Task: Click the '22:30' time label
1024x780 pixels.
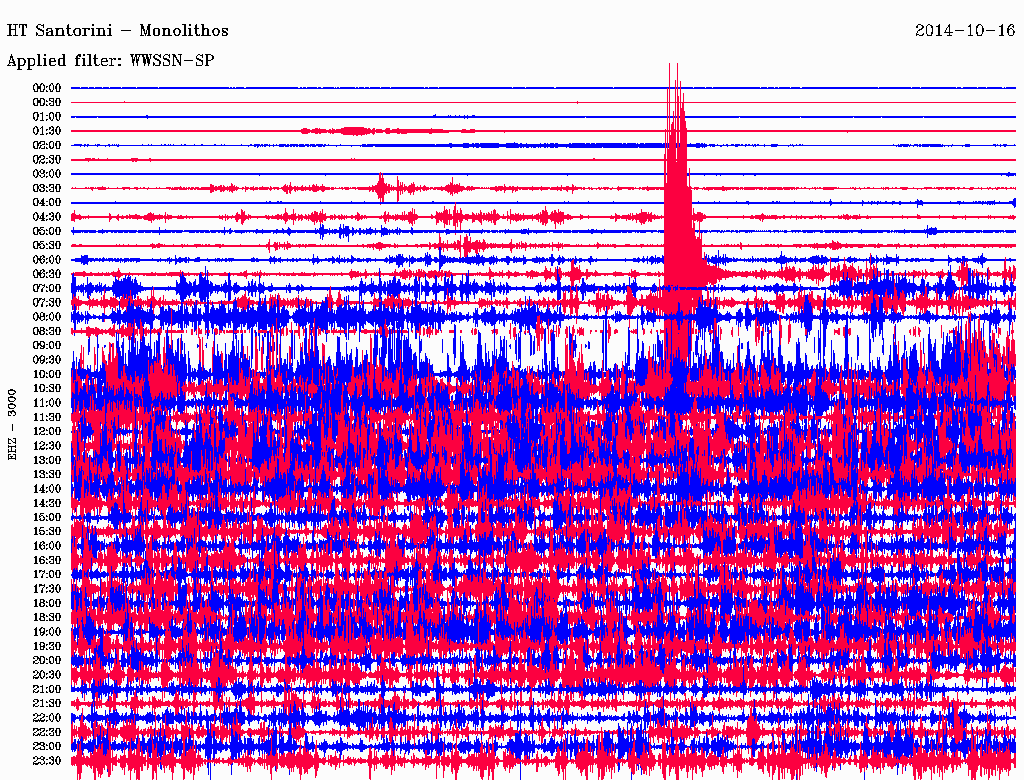Action: [x=47, y=732]
